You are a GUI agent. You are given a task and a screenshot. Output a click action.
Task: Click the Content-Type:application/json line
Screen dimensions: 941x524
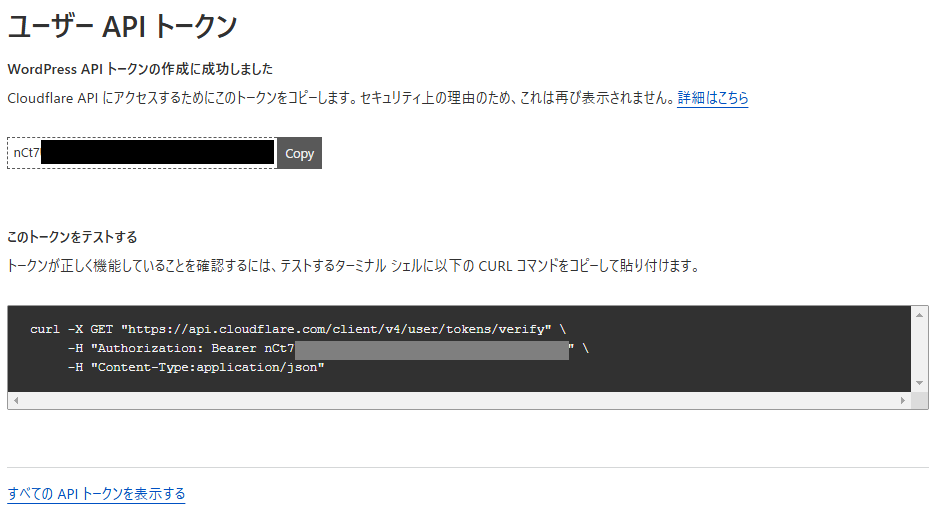196,367
